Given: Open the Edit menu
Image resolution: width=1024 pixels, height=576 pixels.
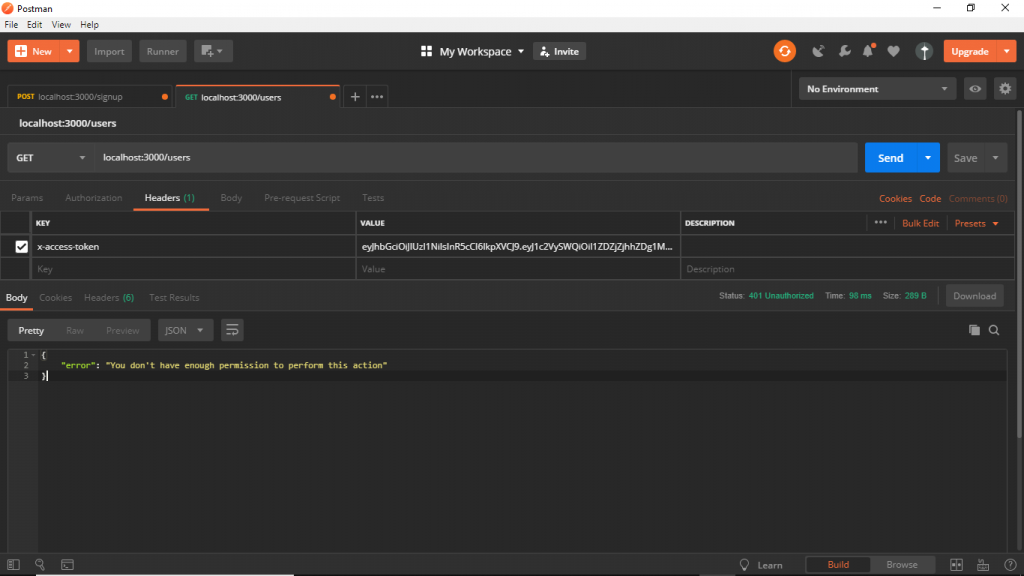Looking at the screenshot, I should point(34,24).
